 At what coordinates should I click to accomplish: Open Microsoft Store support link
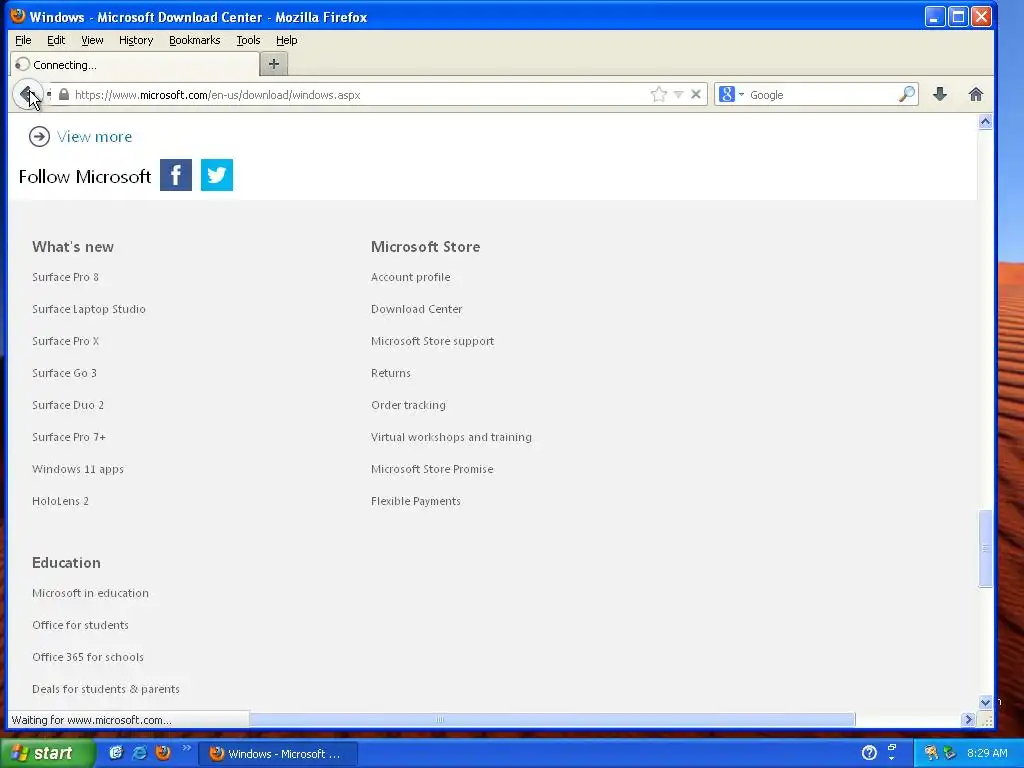point(432,341)
